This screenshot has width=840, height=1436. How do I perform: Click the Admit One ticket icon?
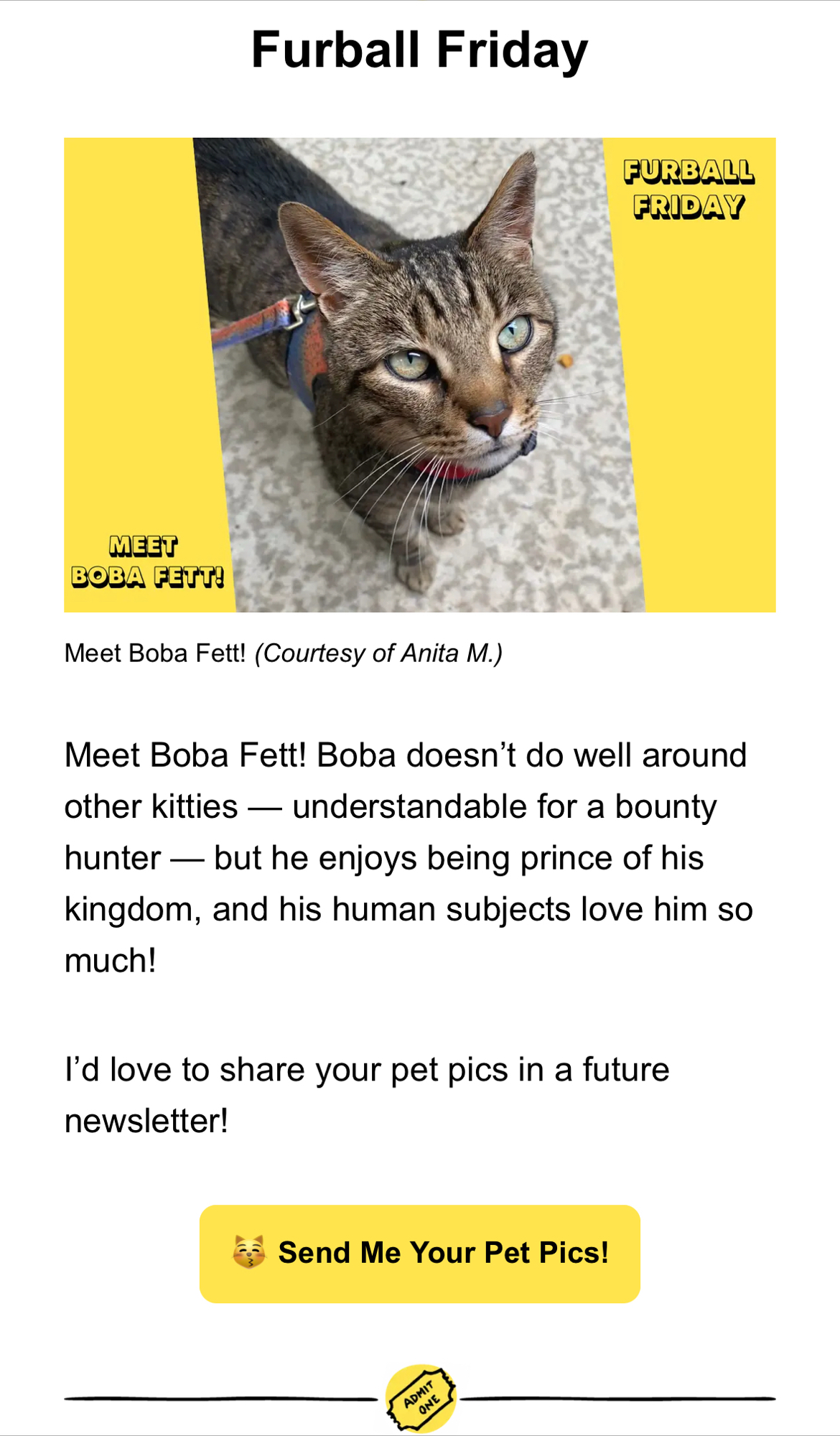[x=421, y=1397]
